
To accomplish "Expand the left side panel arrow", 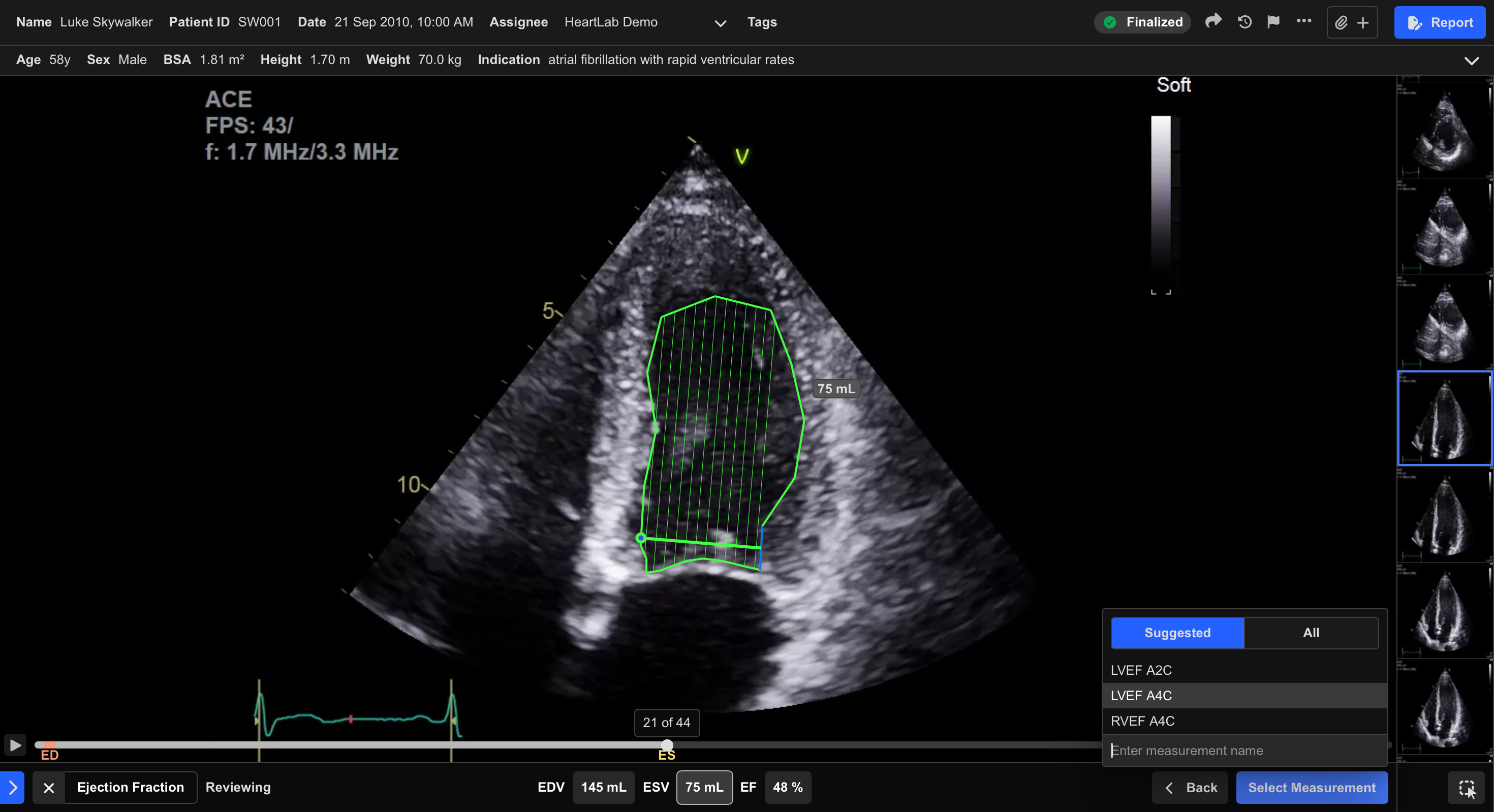I will (x=12, y=788).
